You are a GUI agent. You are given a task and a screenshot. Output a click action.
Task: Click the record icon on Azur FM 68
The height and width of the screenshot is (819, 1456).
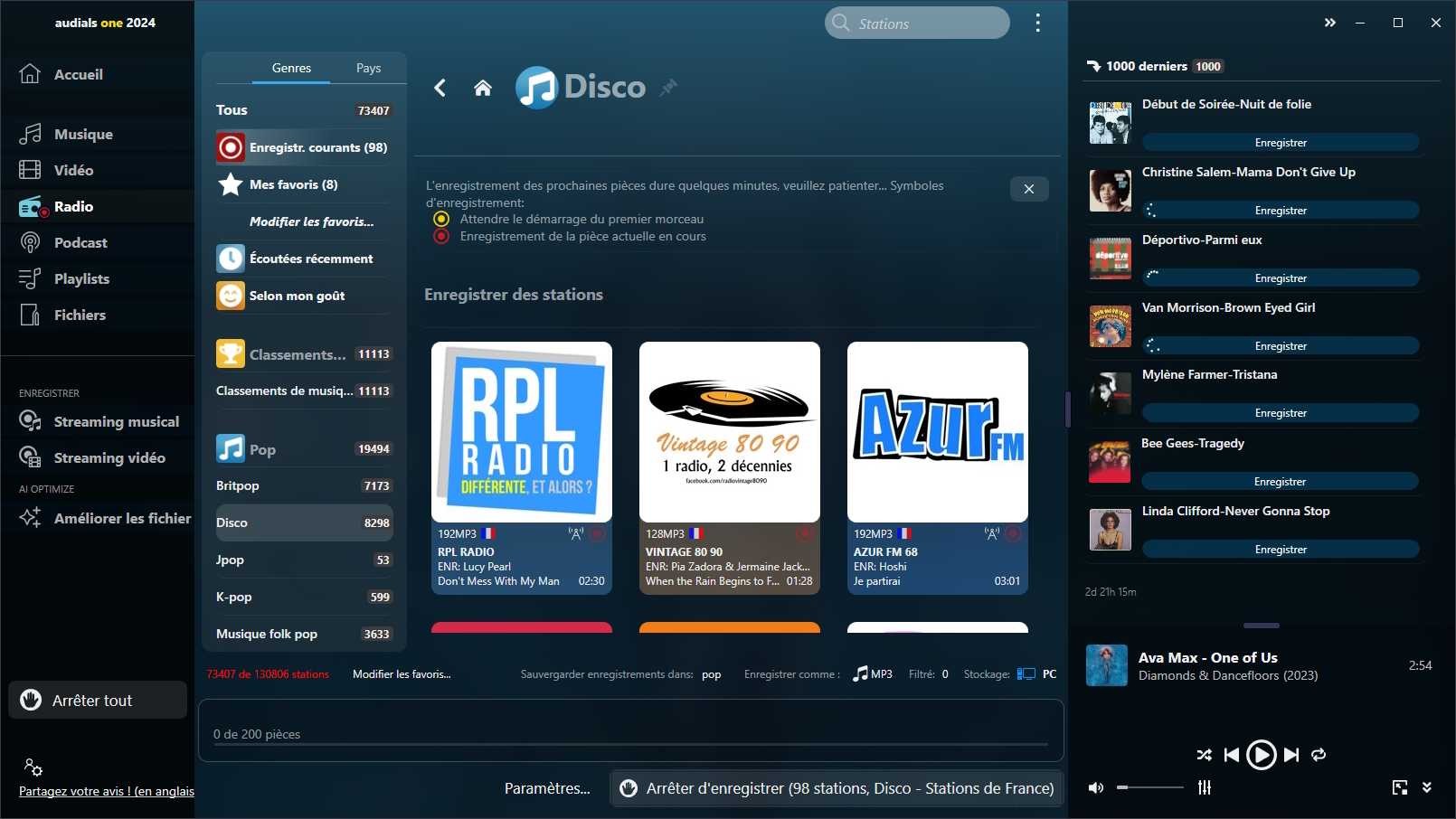pyautogui.click(x=1013, y=533)
